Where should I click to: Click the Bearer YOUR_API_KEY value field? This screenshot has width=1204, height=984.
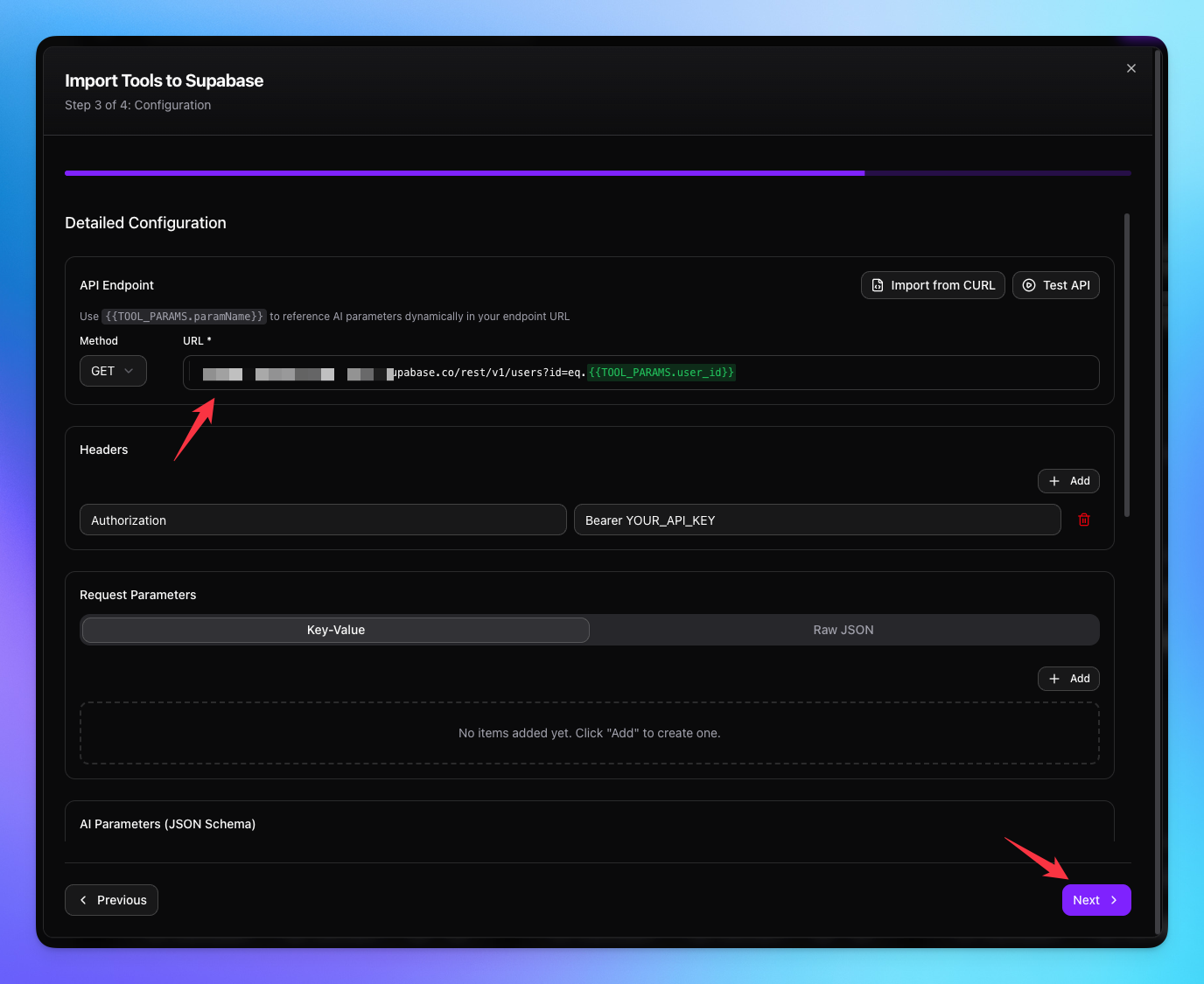(x=817, y=520)
